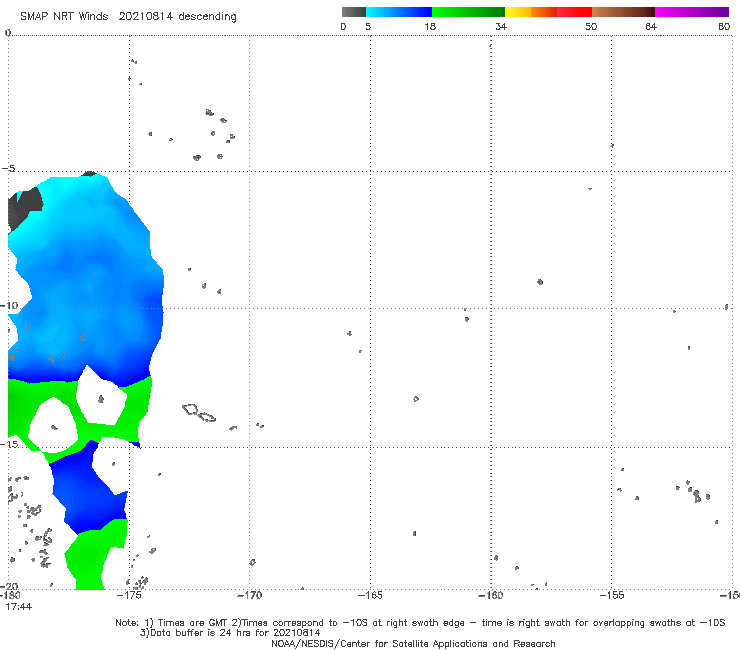The image size is (740, 650).
Task: Click the cyan-blue segment of the colorbar
Action: (399, 12)
